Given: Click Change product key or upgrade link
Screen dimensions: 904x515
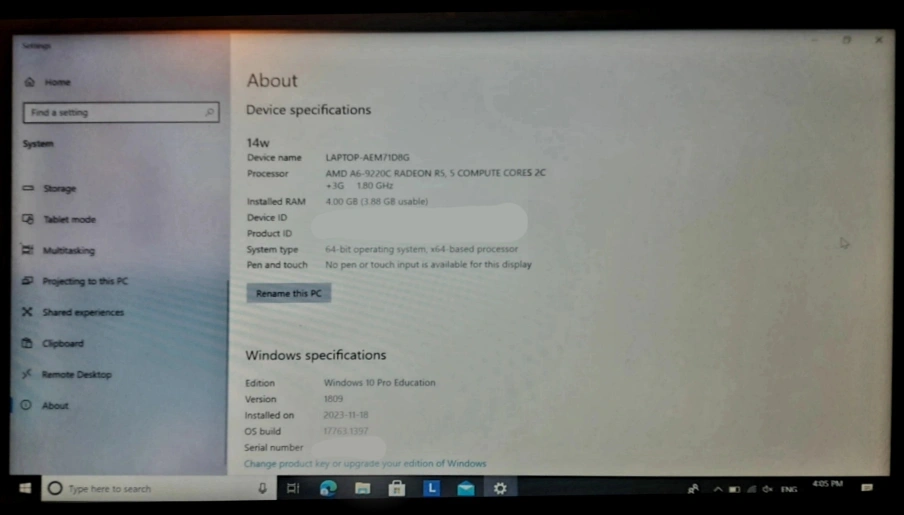Looking at the screenshot, I should tap(365, 464).
